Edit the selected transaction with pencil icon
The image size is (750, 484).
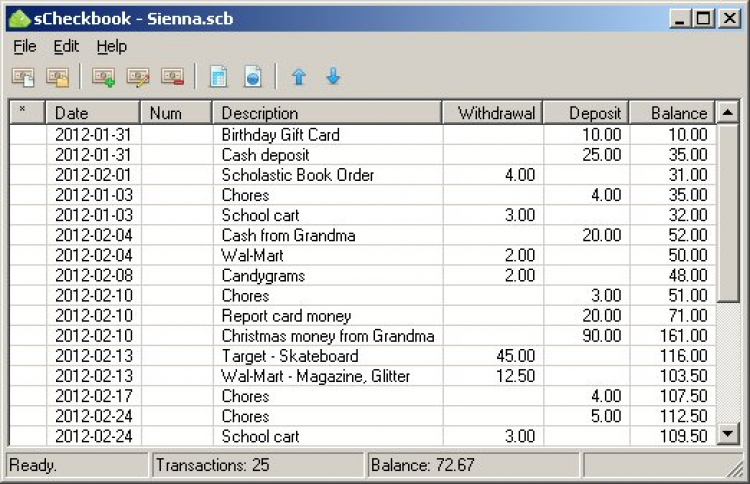coord(138,77)
